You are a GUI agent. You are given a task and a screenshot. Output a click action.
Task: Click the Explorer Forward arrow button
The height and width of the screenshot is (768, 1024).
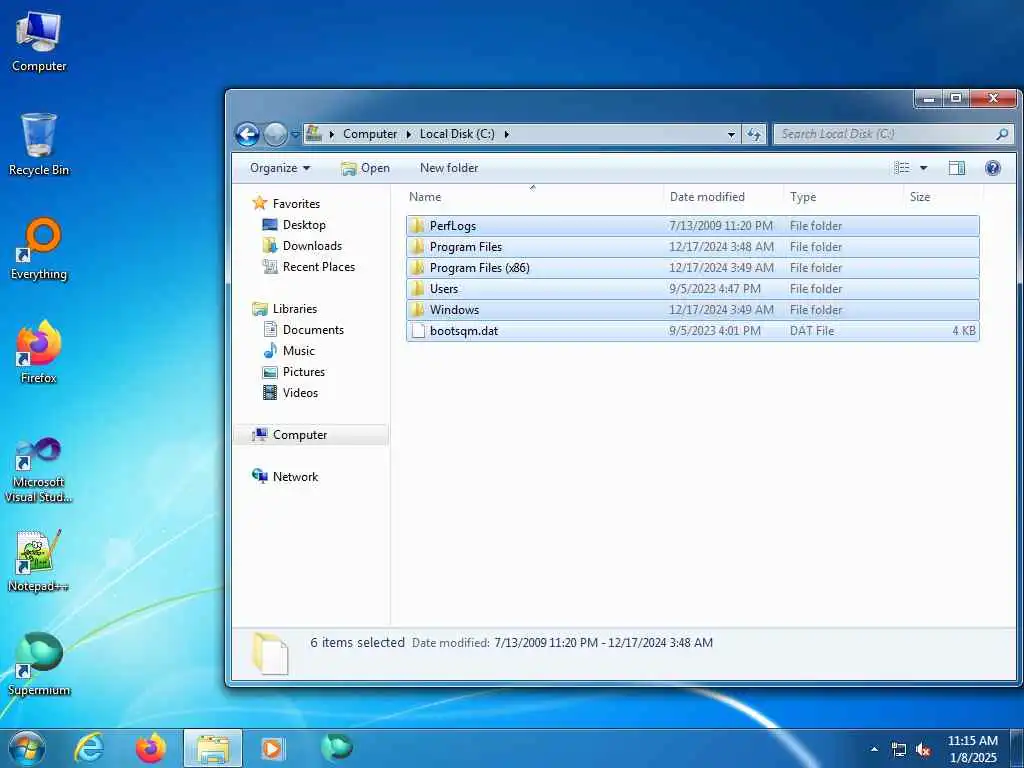(x=275, y=135)
